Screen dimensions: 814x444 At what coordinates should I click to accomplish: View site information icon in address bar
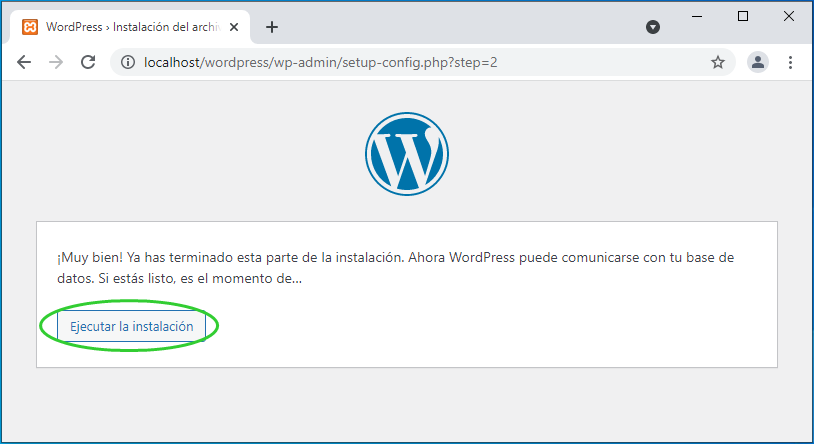coord(128,62)
